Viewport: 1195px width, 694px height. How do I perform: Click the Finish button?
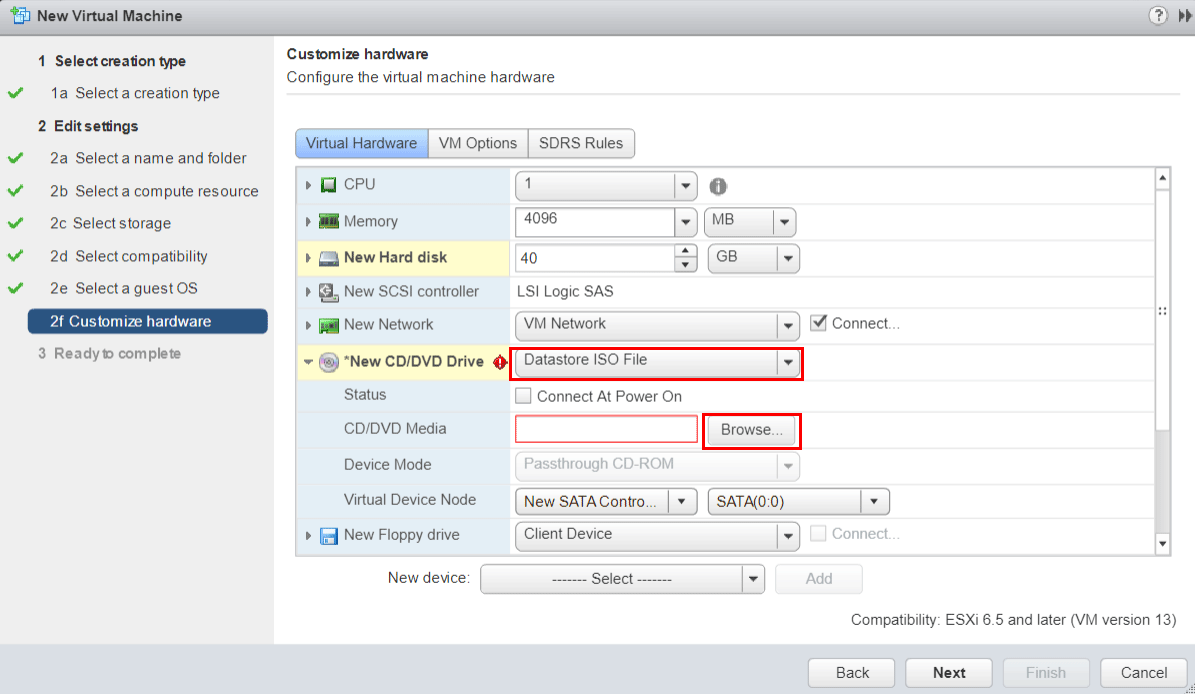click(x=1046, y=673)
